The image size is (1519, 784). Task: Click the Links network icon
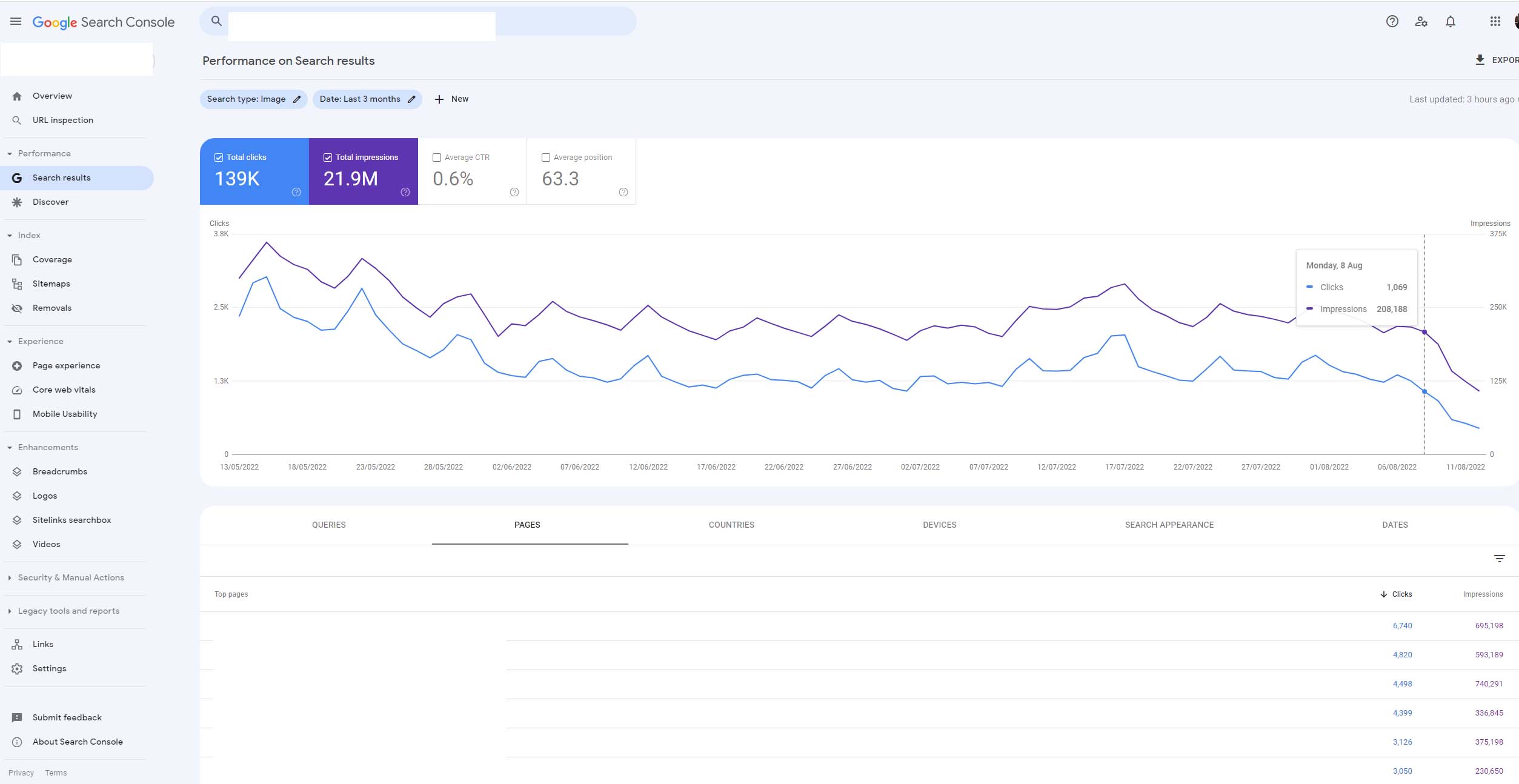(x=17, y=645)
